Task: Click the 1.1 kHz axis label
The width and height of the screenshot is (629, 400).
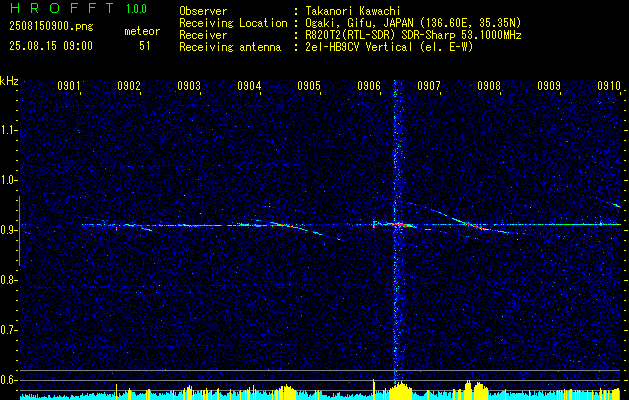Action: 8,130
